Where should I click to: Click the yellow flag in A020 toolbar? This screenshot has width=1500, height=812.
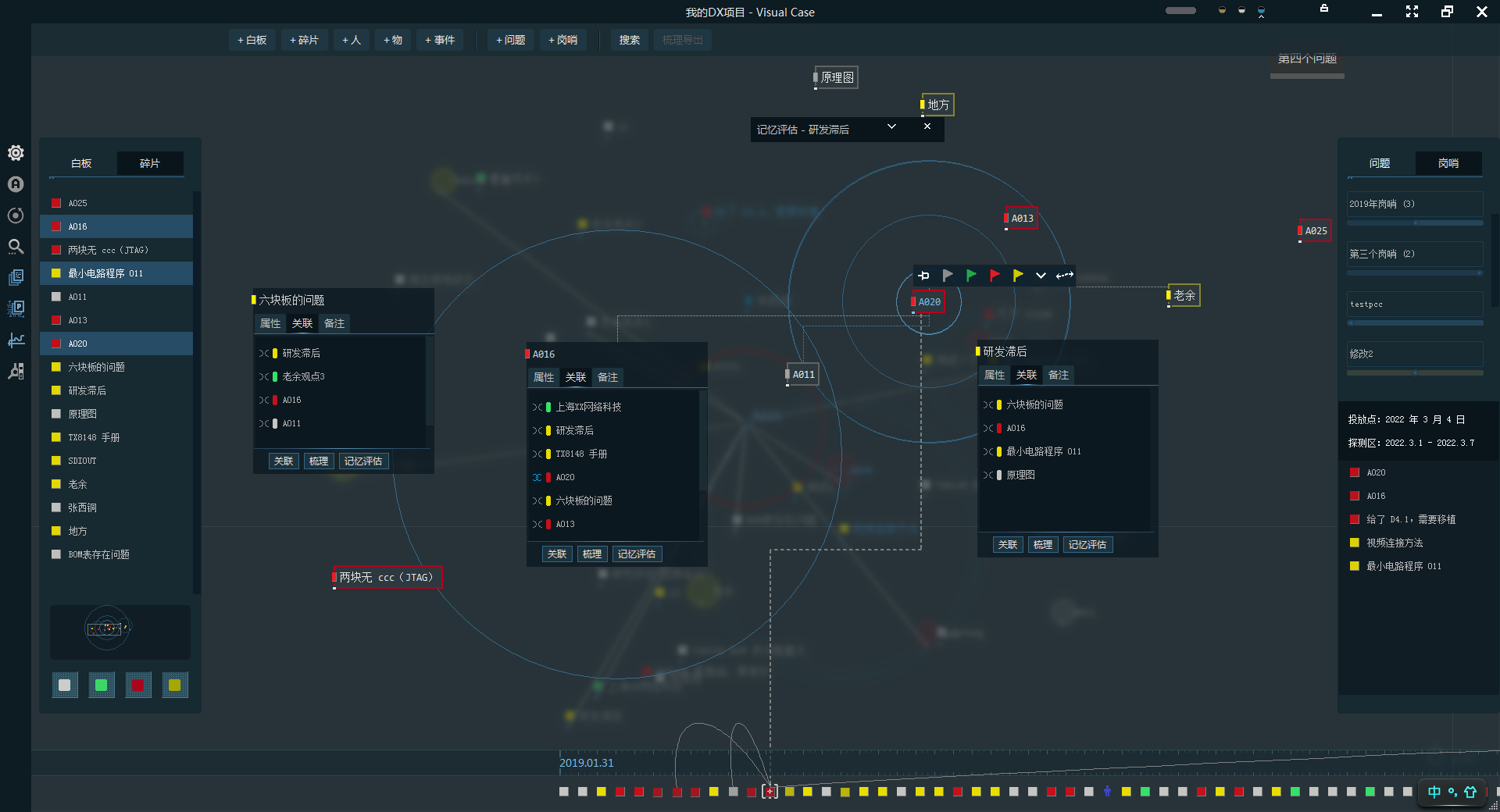point(1018,276)
